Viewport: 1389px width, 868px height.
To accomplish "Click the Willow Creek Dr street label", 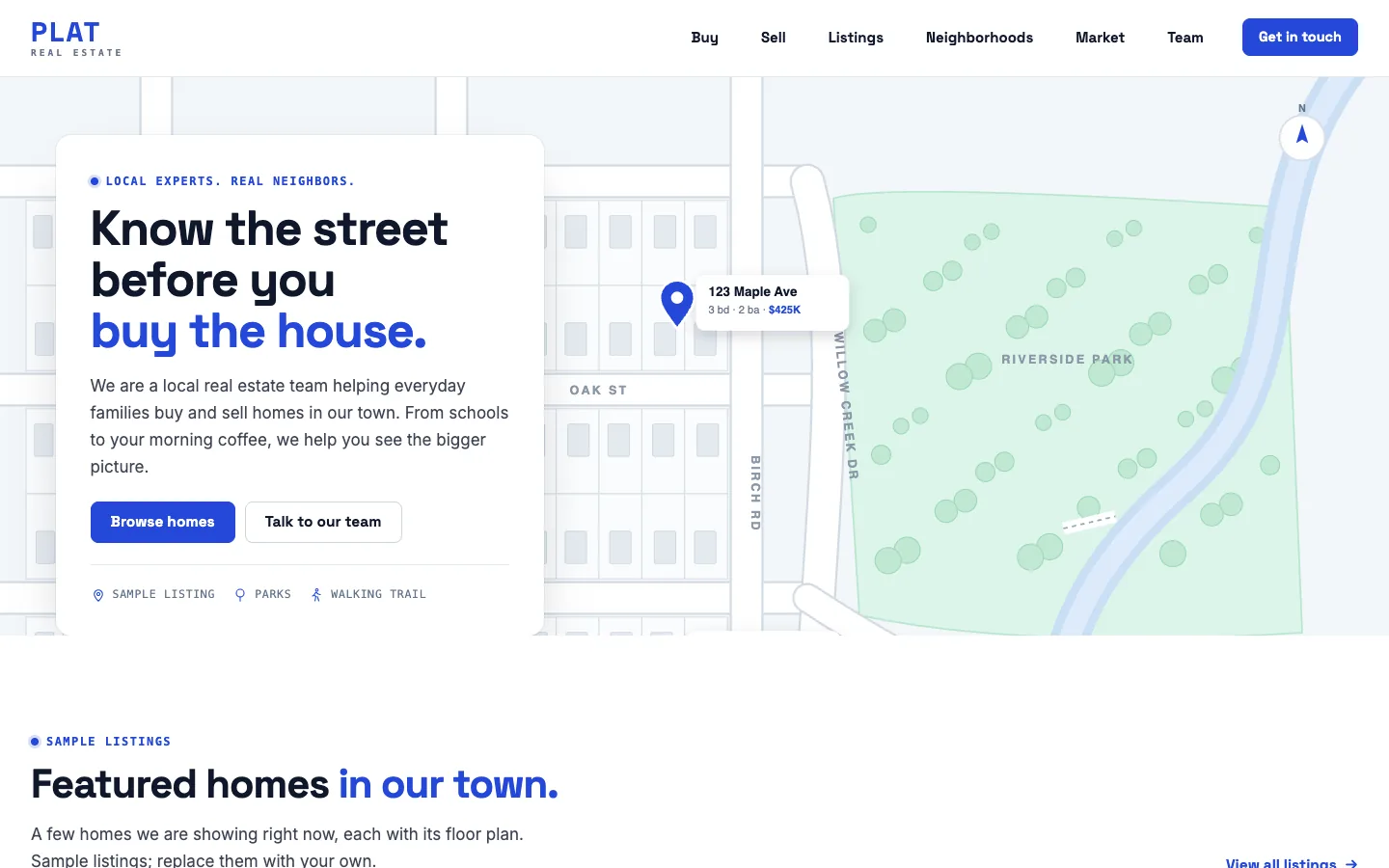I will tap(846, 405).
